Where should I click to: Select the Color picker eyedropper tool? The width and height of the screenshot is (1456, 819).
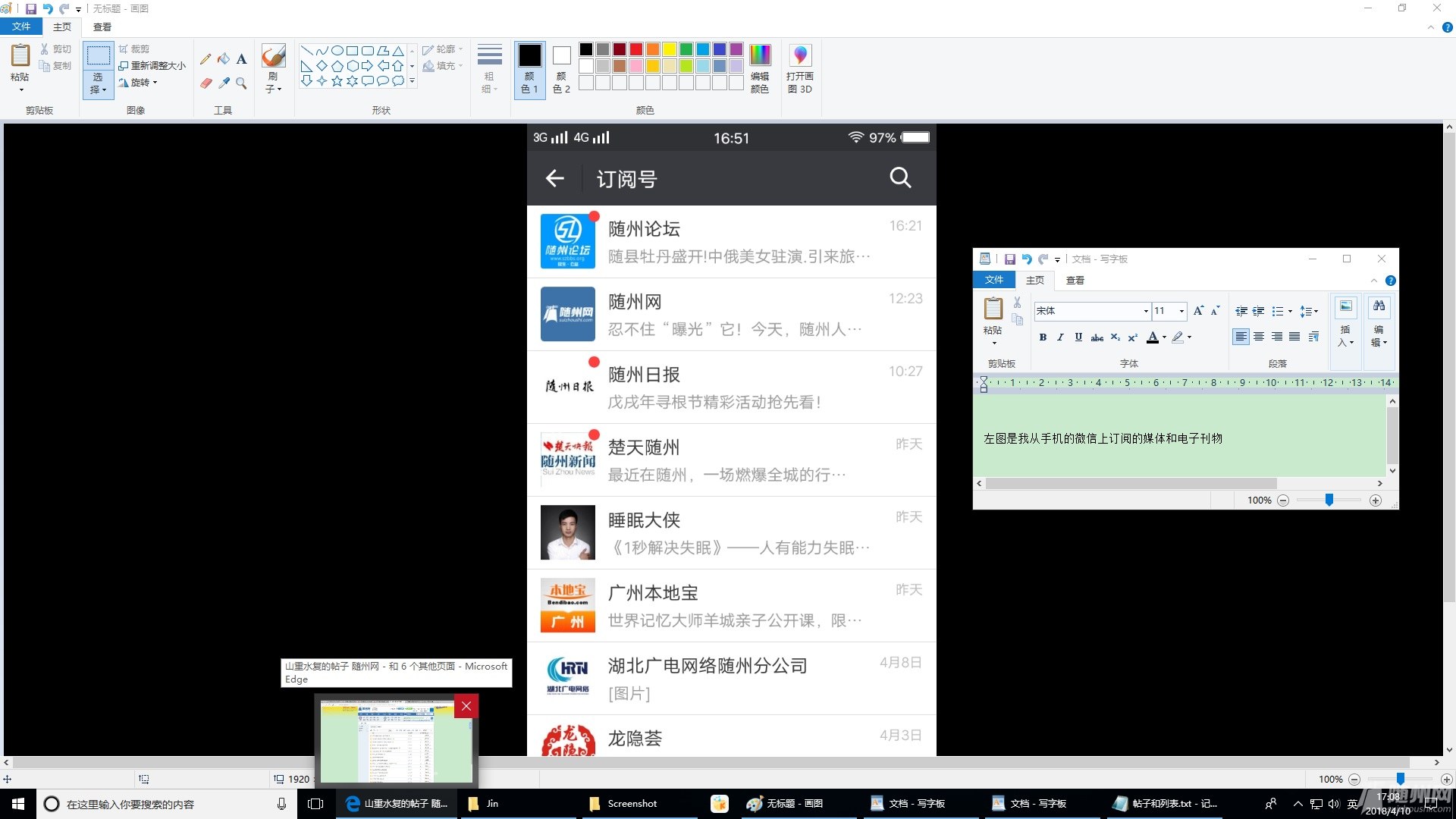coord(224,83)
